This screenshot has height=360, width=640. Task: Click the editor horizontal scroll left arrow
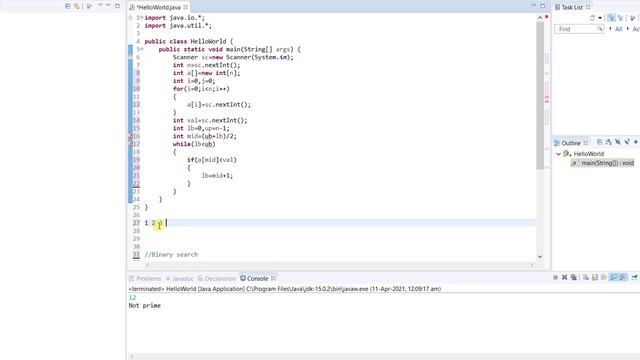tap(147, 265)
